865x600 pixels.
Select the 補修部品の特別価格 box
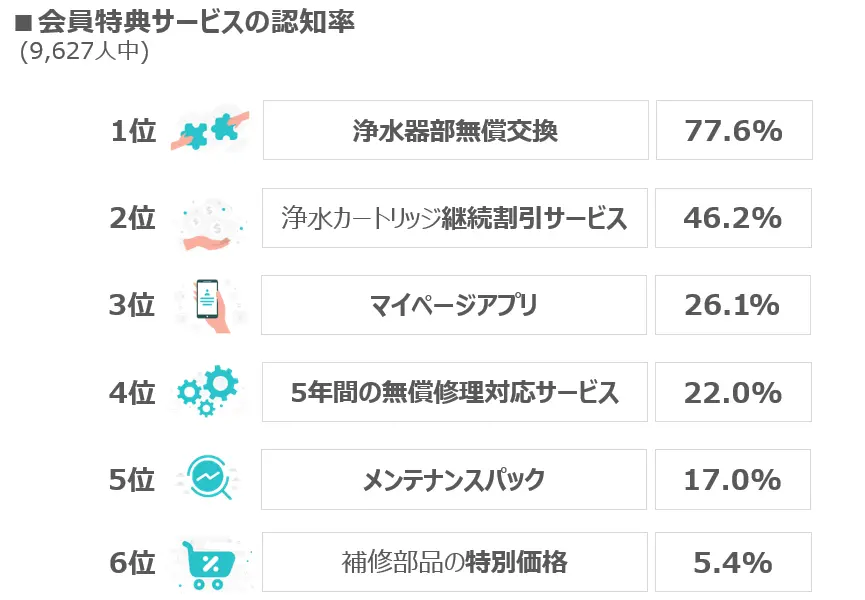pyautogui.click(x=455, y=562)
